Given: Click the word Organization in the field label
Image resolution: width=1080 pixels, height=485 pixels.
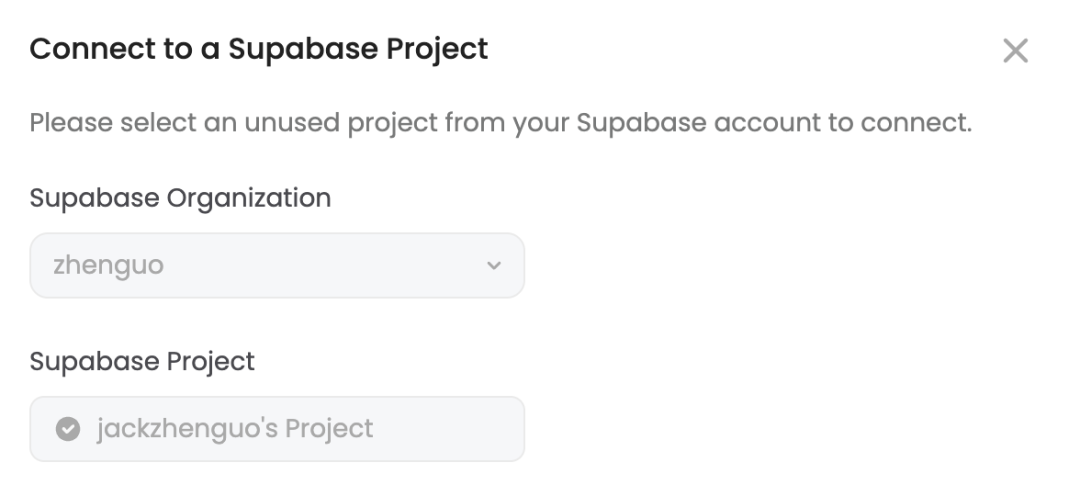Looking at the screenshot, I should (249, 198).
